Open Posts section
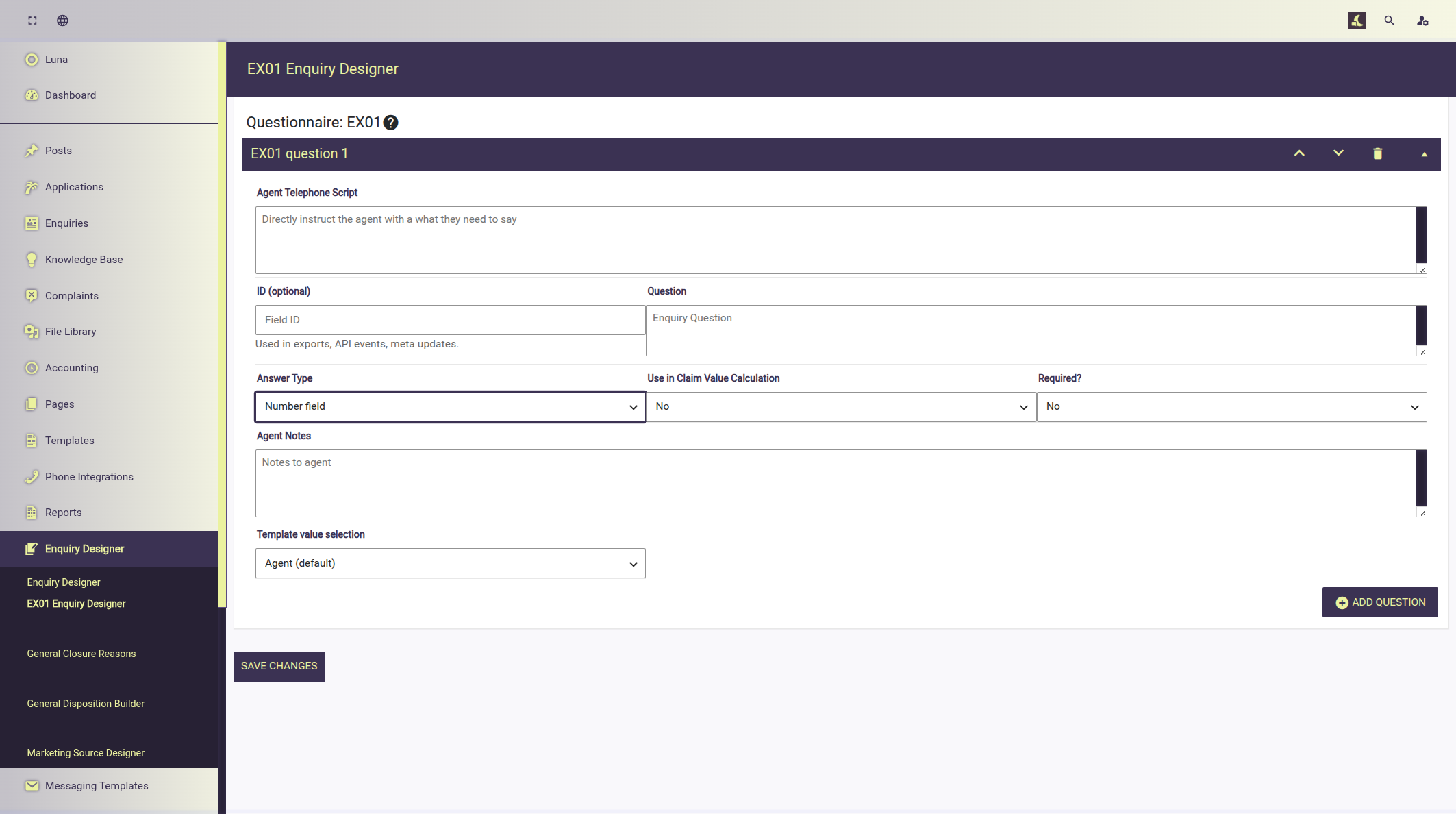Viewport: 1456px width, 814px height. tap(109, 151)
